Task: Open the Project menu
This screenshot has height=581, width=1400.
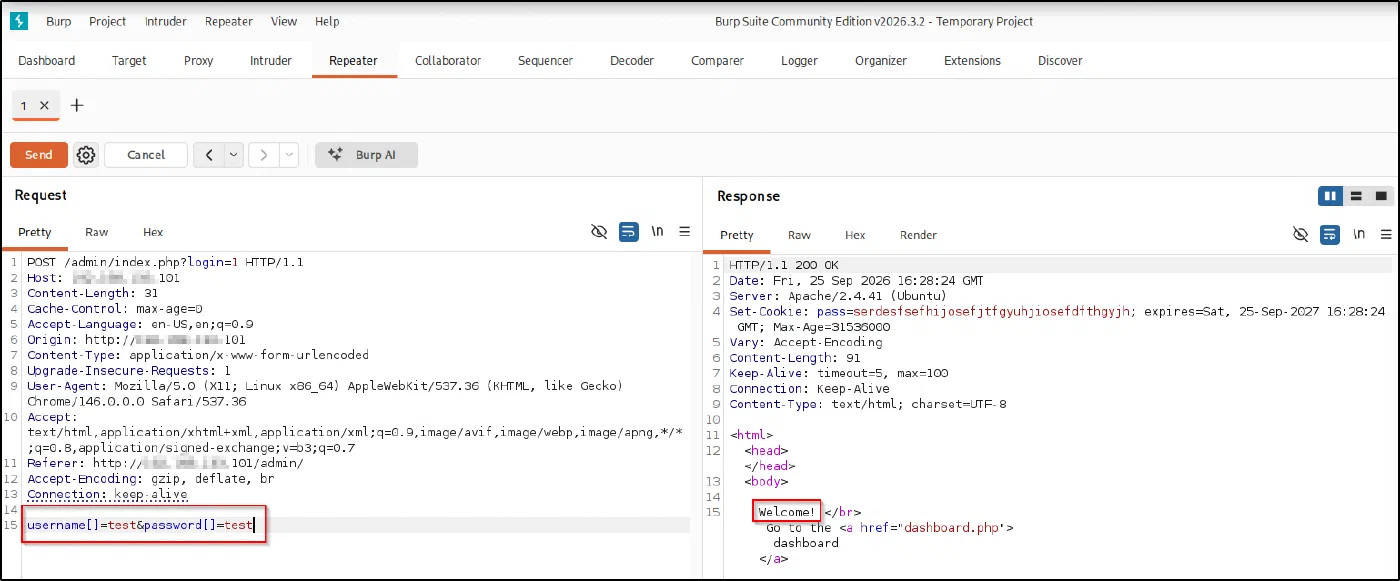Action: pos(107,21)
